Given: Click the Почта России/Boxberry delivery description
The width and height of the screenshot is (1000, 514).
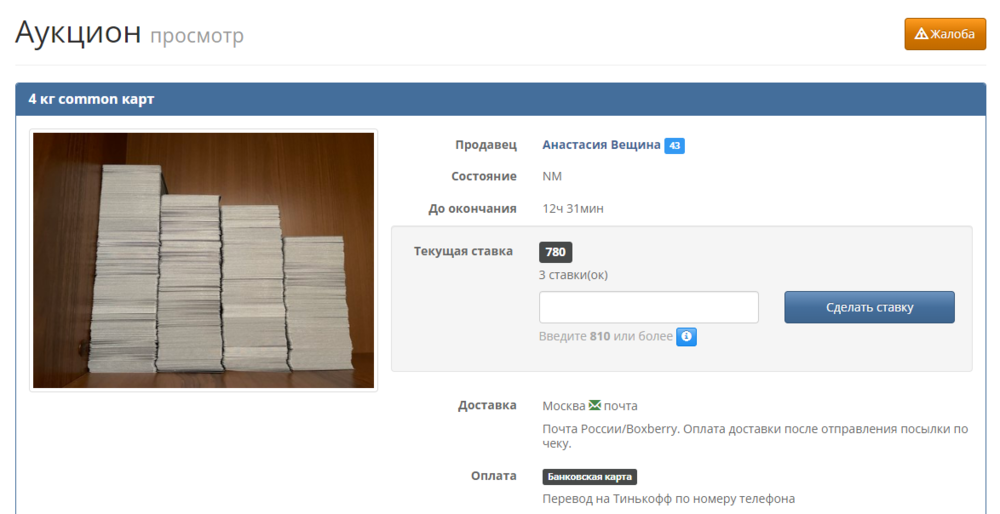Looking at the screenshot, I should tap(755, 436).
